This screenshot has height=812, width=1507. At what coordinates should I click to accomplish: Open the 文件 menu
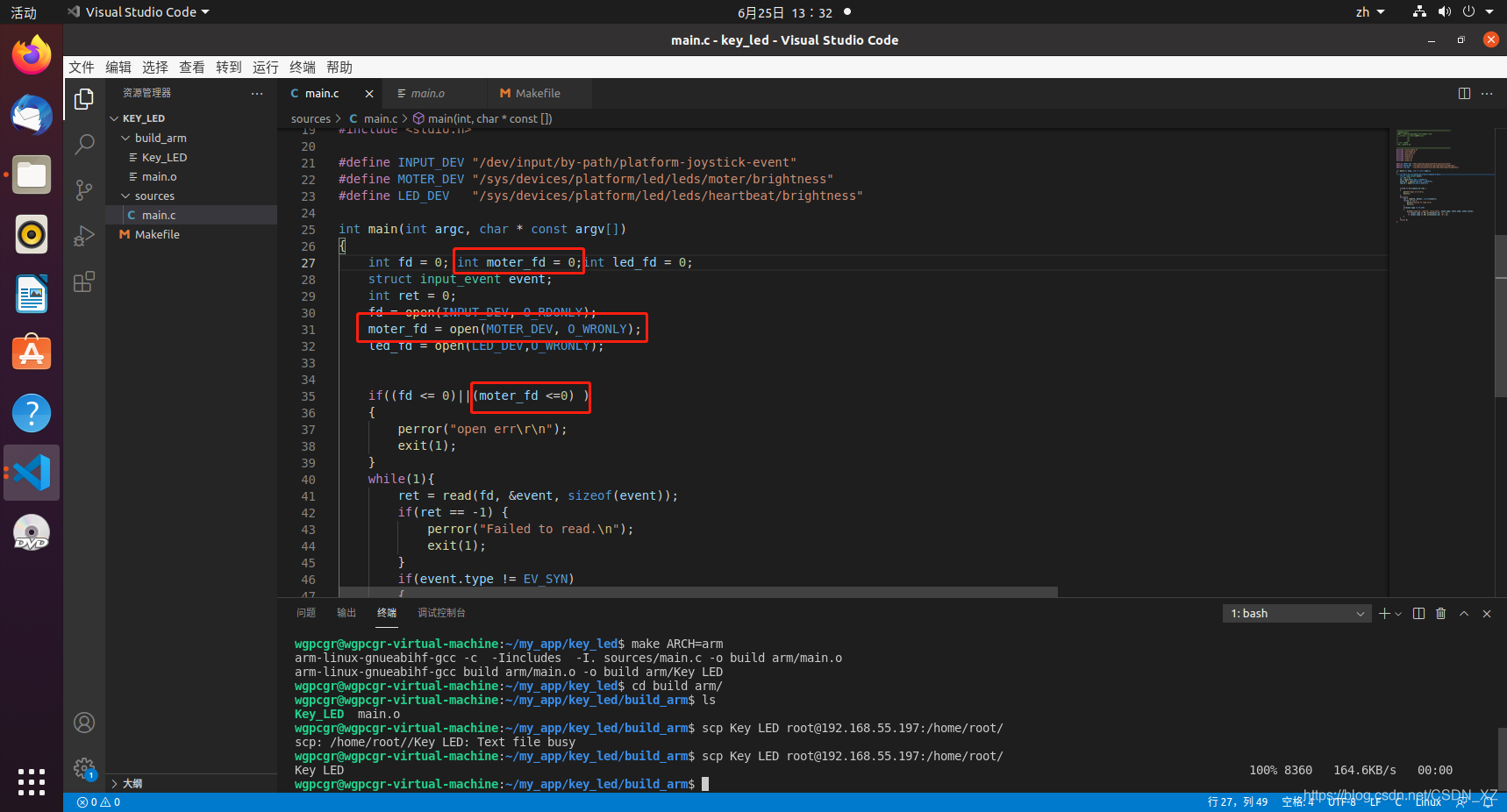pyautogui.click(x=82, y=68)
